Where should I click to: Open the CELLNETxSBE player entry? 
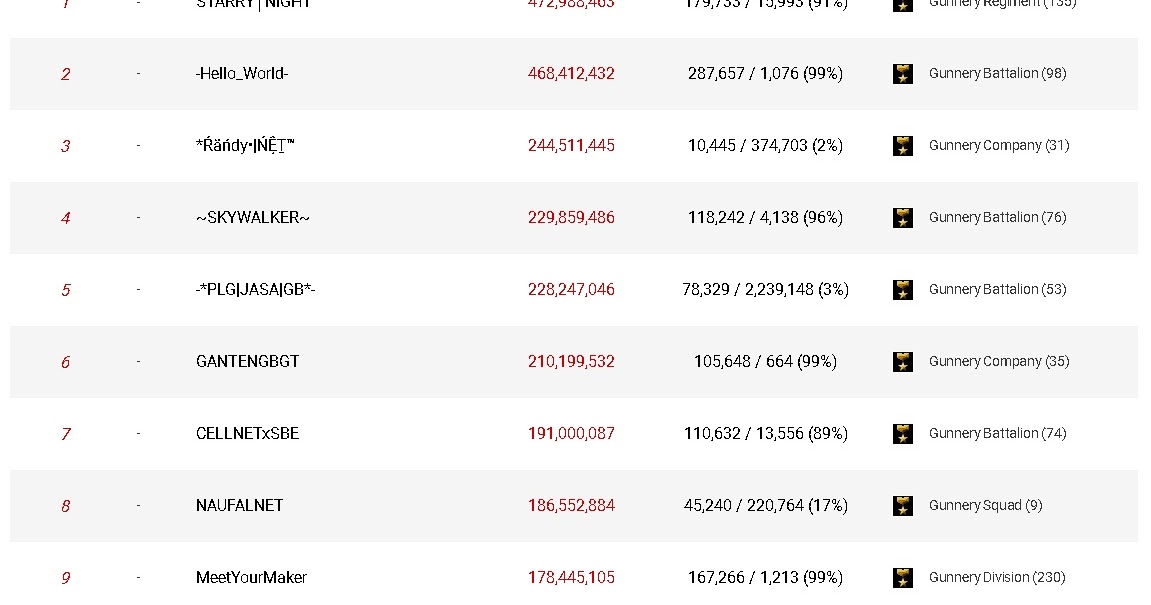tap(247, 434)
